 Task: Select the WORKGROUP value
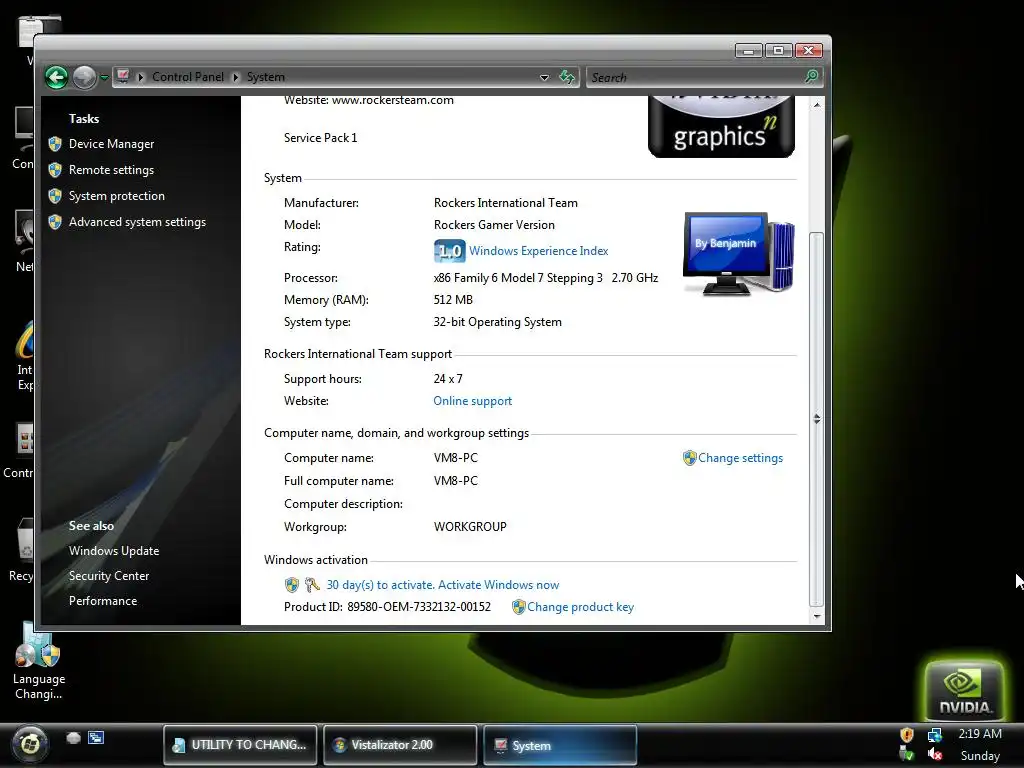coord(470,526)
